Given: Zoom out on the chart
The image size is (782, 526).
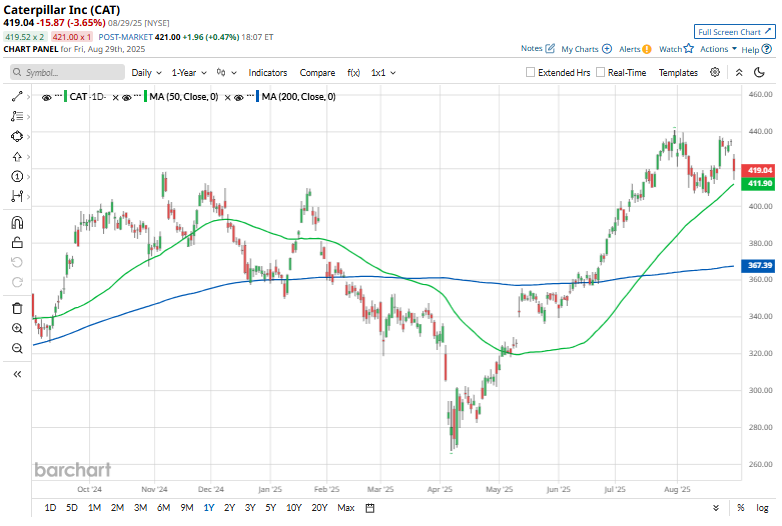Looking at the screenshot, I should point(17,348).
